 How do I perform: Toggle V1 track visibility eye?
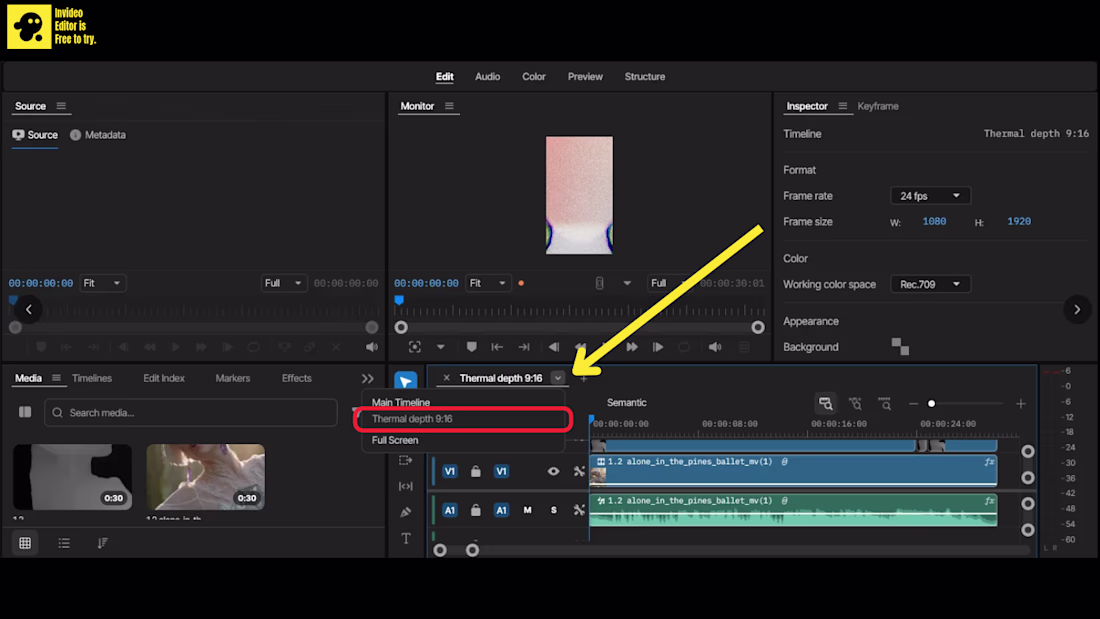(554, 472)
